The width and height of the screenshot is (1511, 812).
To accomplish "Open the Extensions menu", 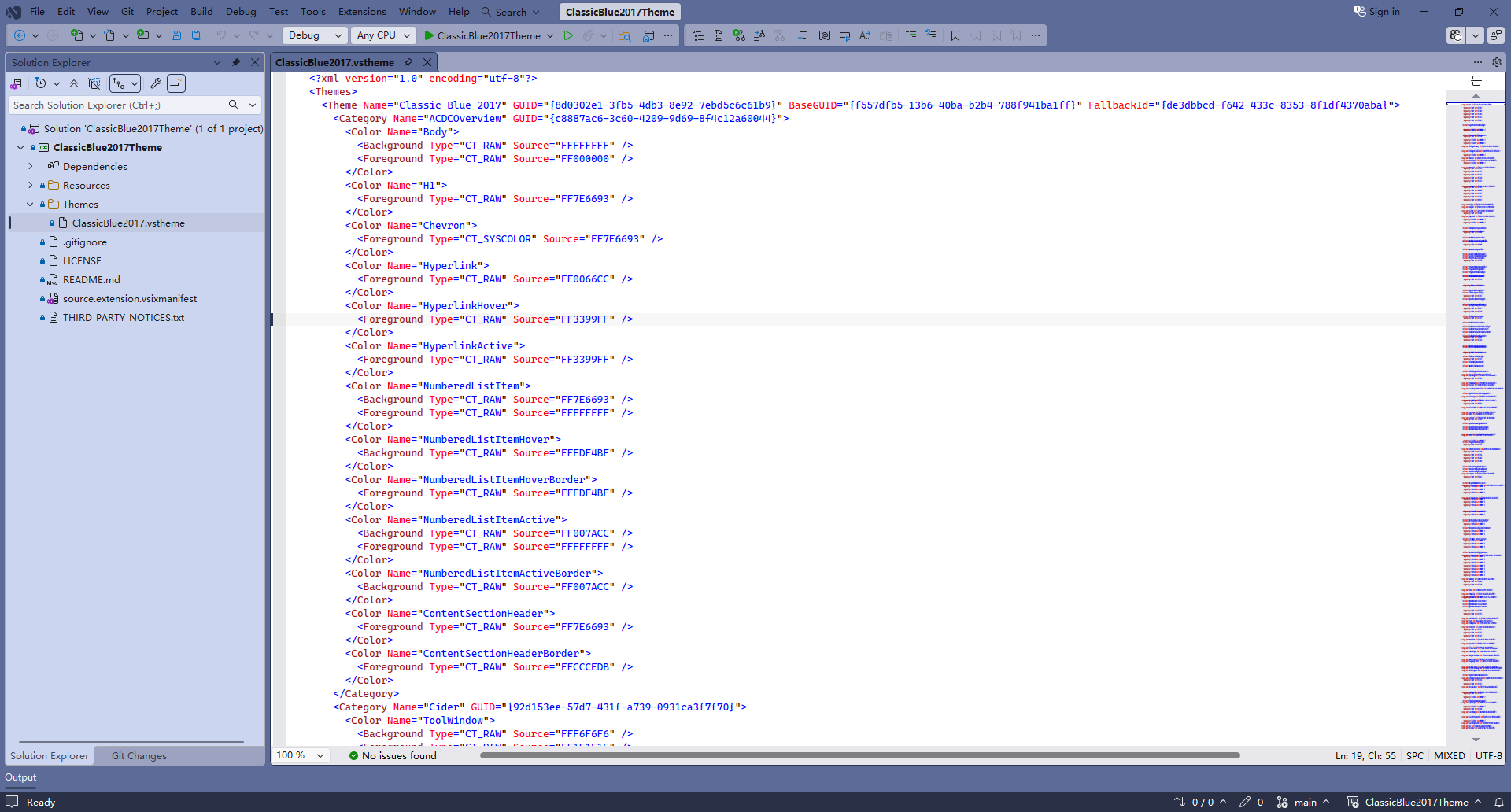I will point(362,12).
